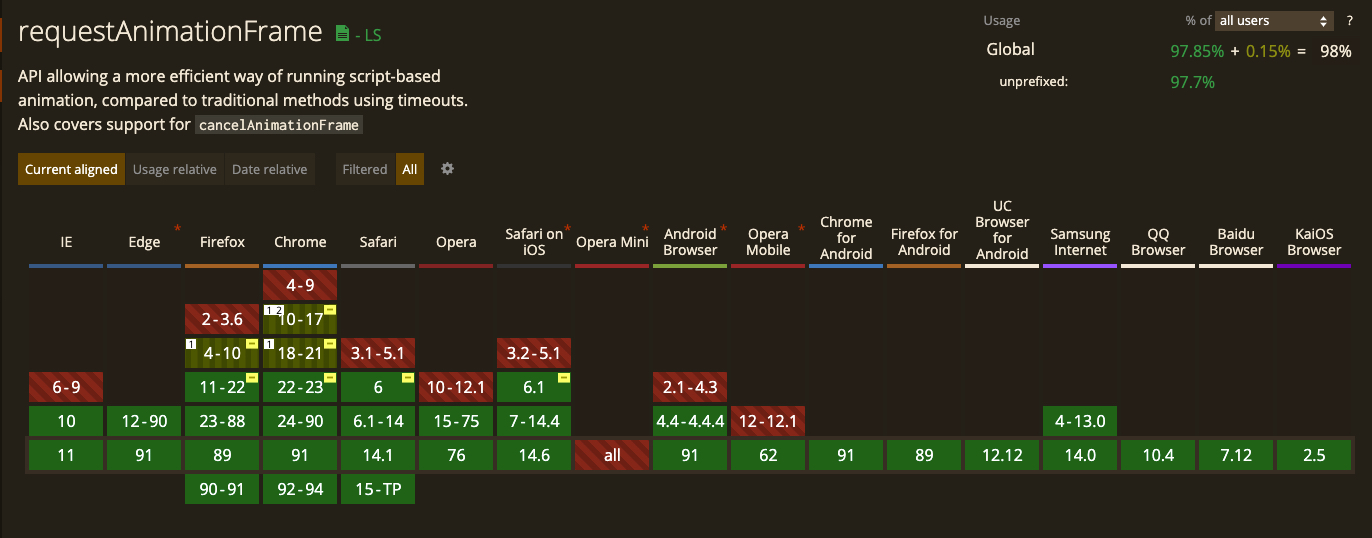The height and width of the screenshot is (538, 1372).
Task: Click the yellow prefix flag on Chrome 10-17
Action: click(330, 310)
